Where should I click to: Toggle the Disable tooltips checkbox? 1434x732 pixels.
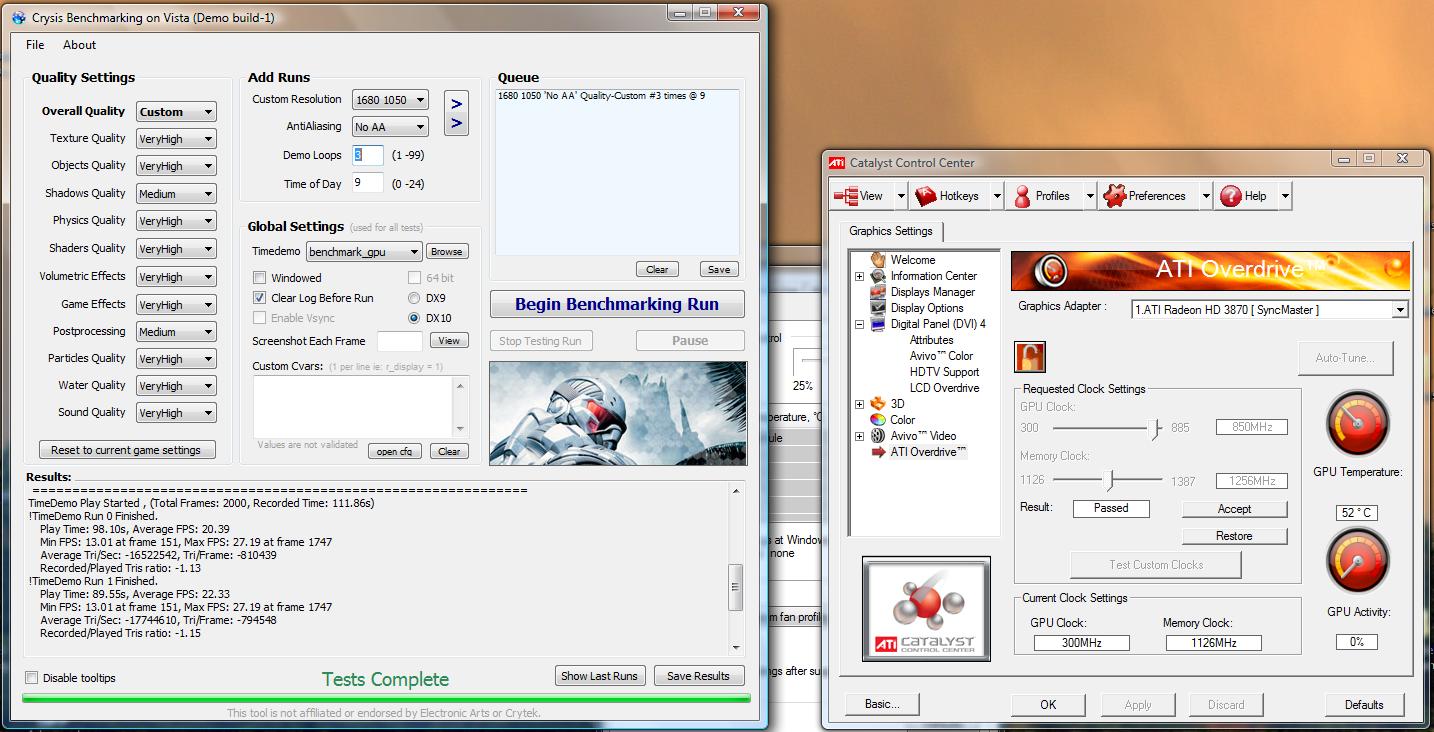[x=32, y=677]
